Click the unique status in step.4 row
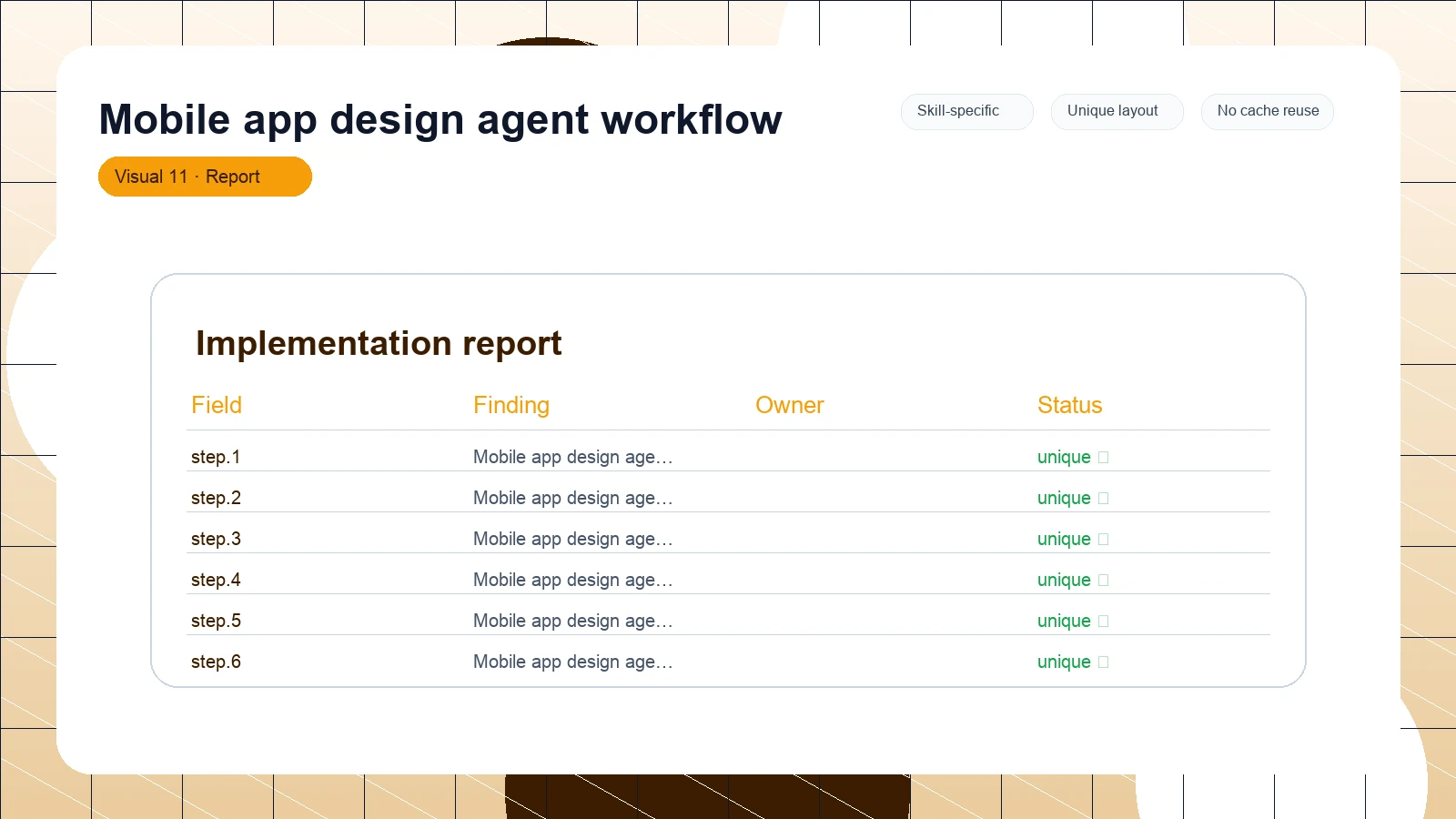1456x819 pixels. [x=1064, y=580]
